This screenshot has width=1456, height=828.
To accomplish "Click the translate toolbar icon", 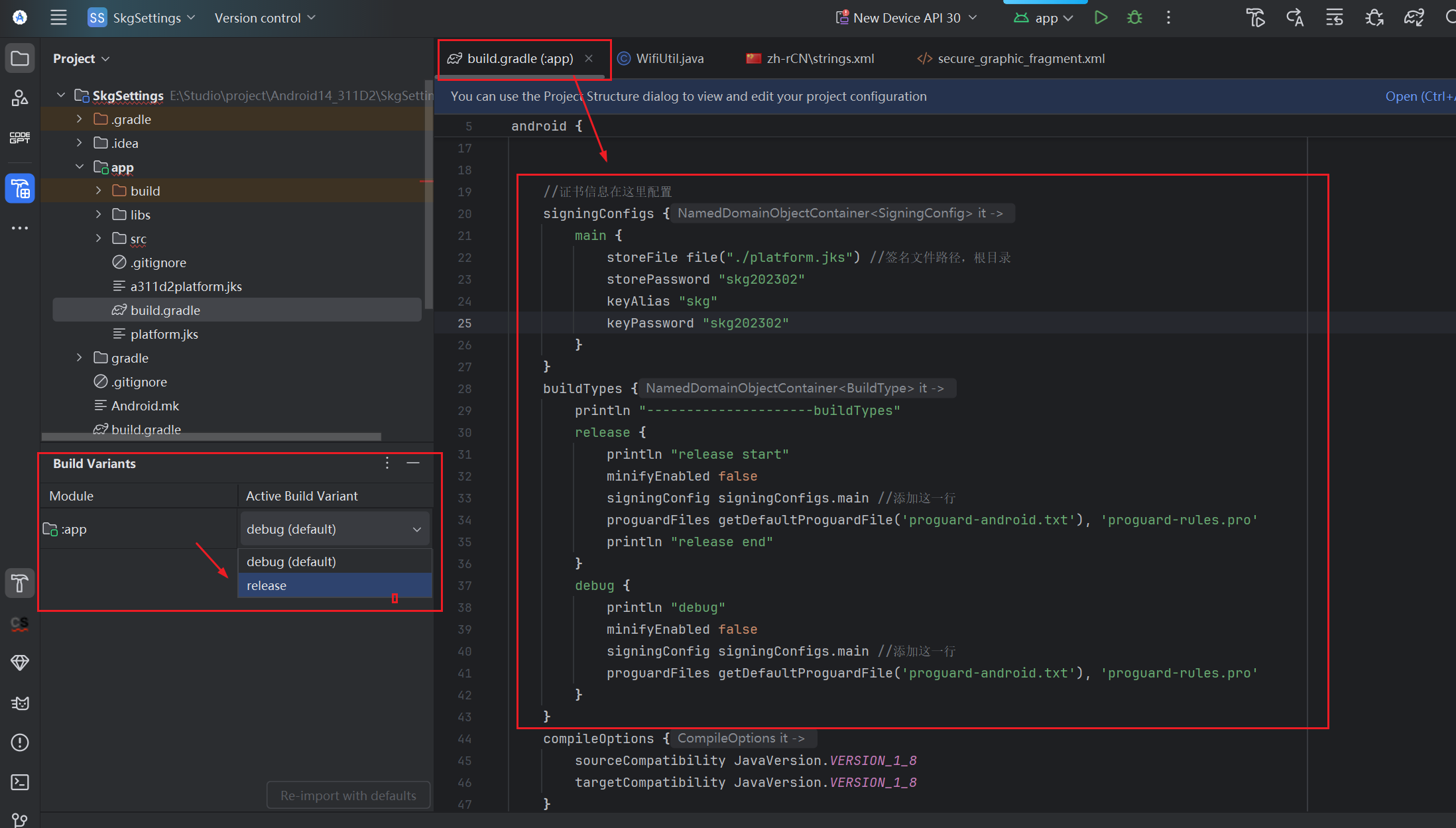I will pyautogui.click(x=1295, y=18).
